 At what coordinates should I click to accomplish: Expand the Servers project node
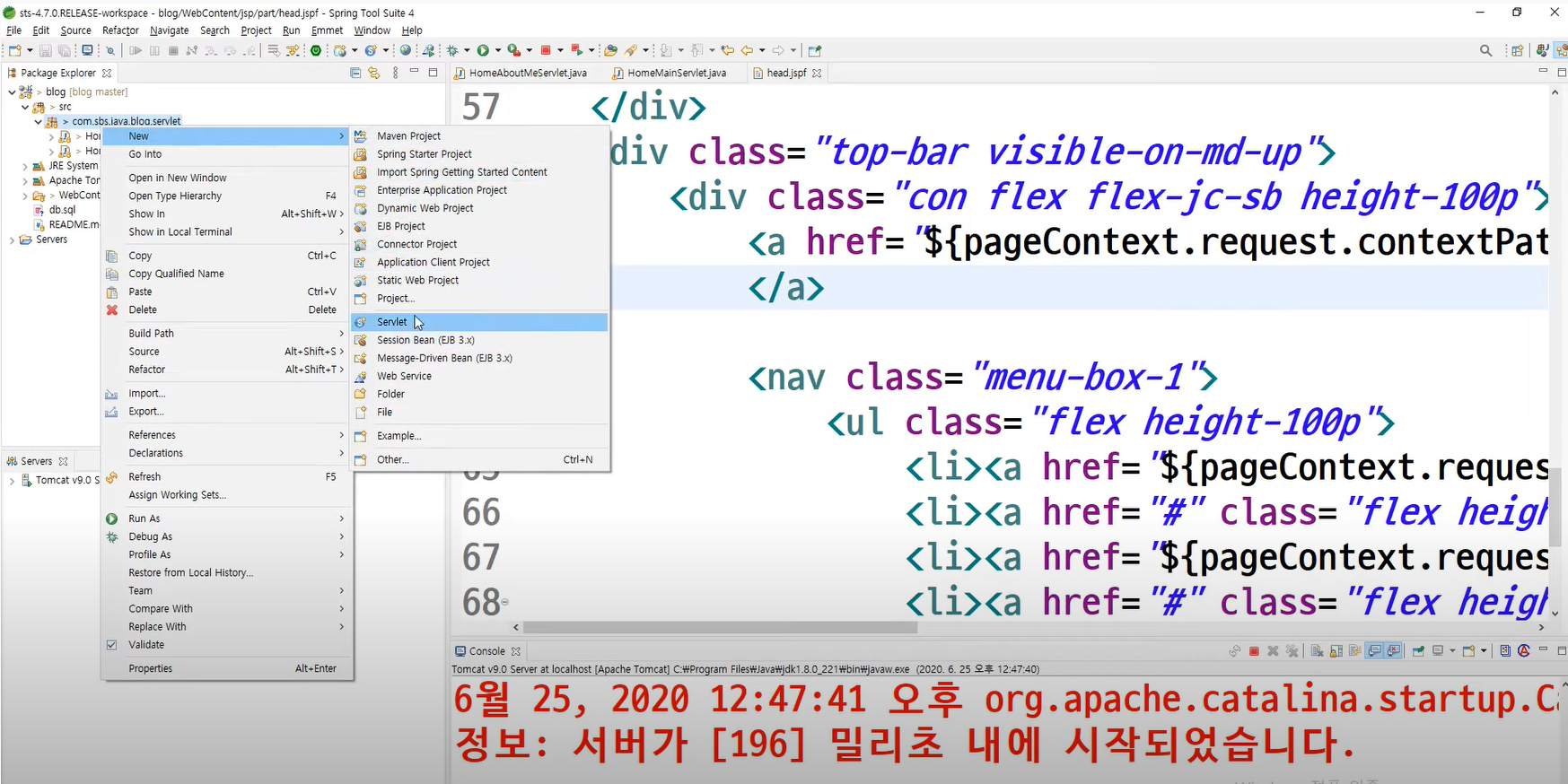tap(12, 240)
